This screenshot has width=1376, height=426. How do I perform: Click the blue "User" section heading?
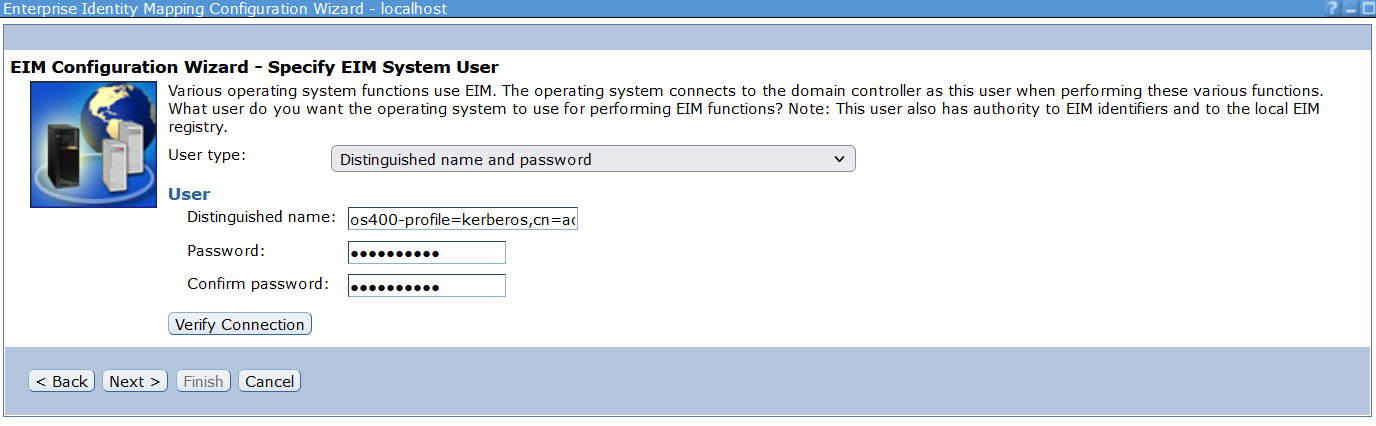(189, 194)
